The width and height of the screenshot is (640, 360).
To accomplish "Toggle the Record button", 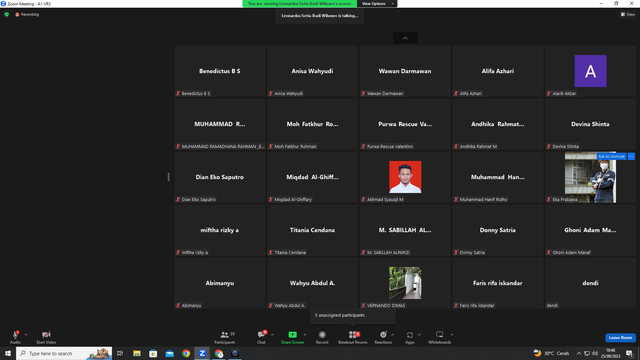I will [322, 337].
